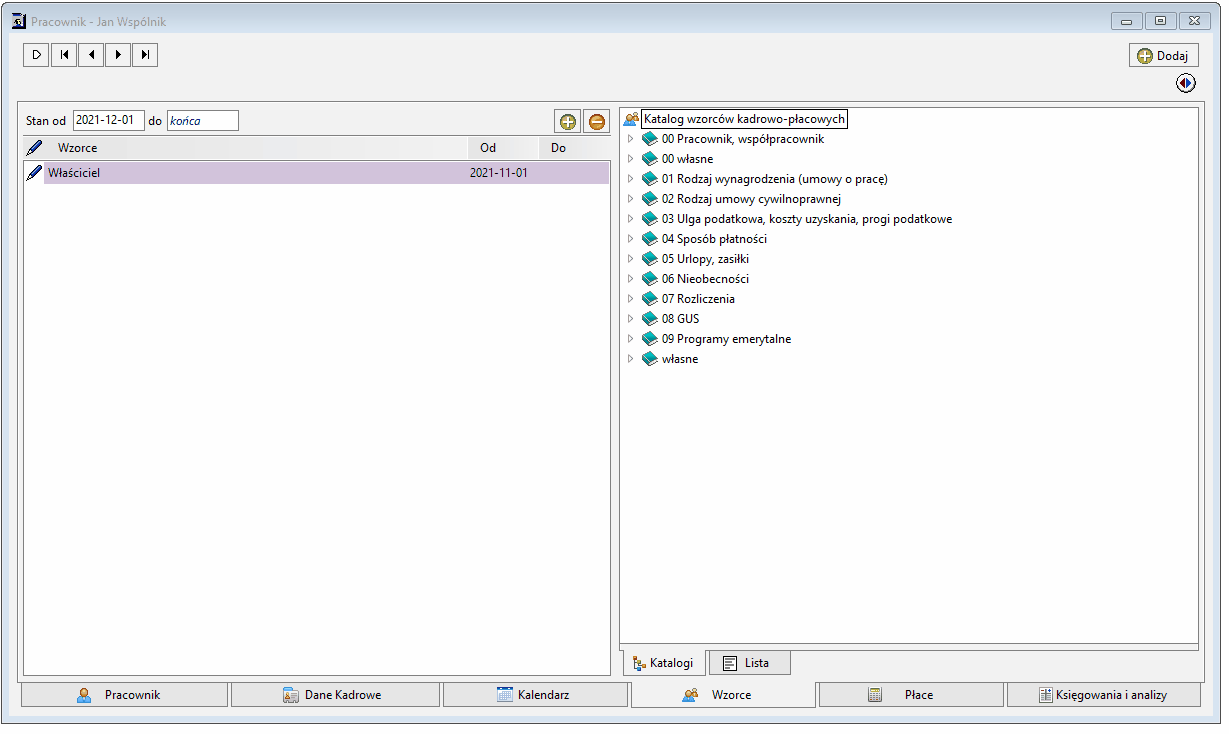Show previous record with left arrow
This screenshot has height=734, width=1229.
91,55
